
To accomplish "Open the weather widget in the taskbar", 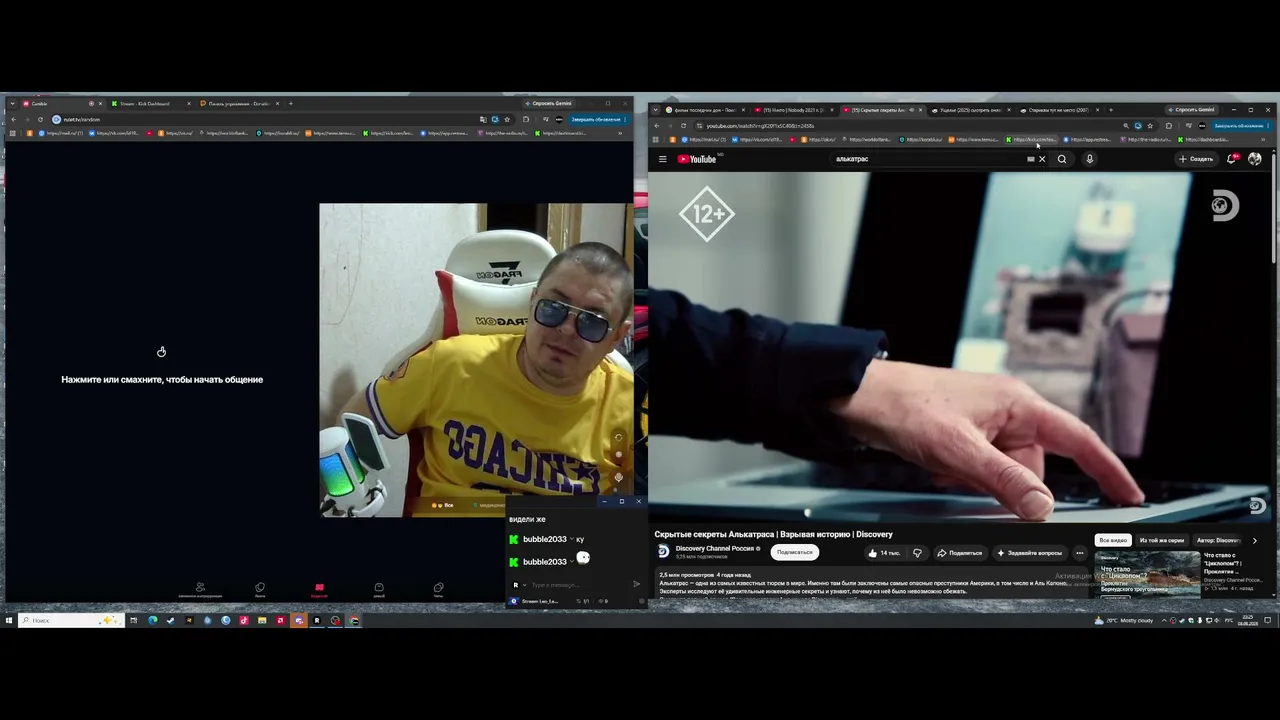I will (x=1125, y=620).
